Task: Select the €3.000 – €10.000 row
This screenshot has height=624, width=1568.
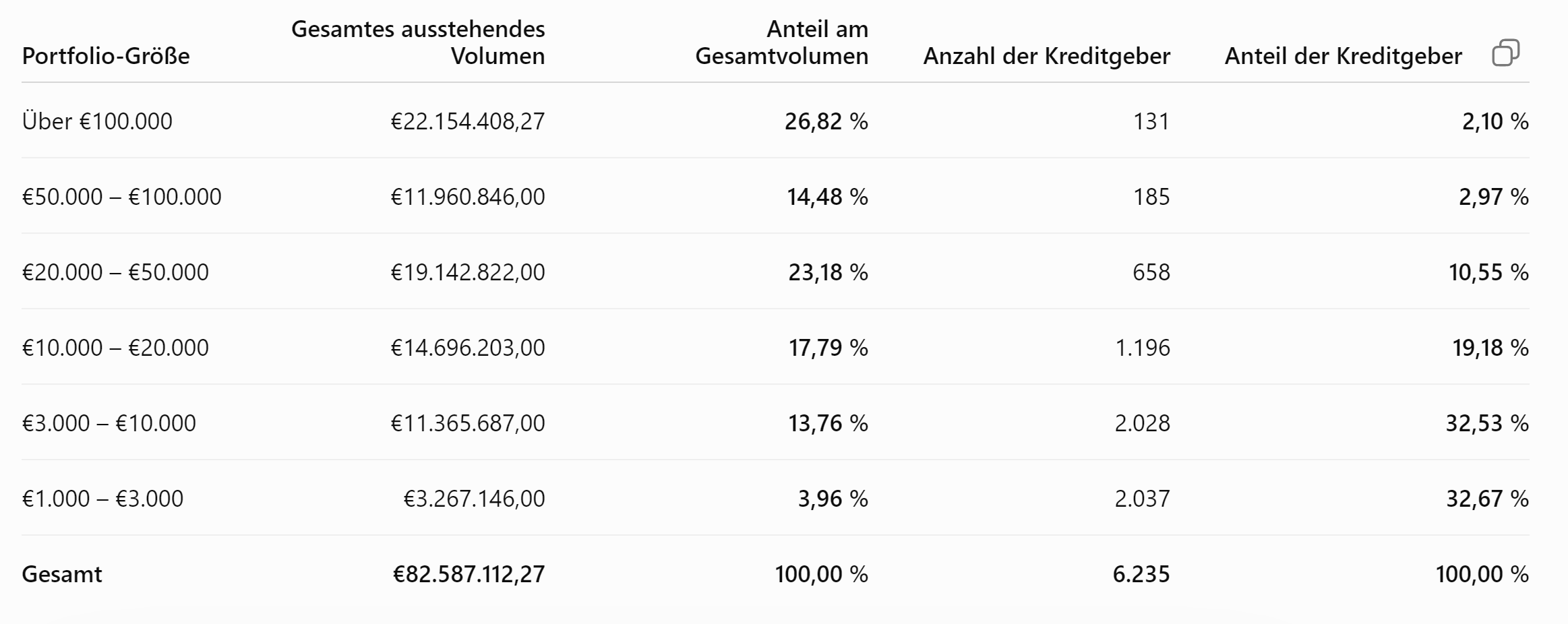Action: coord(775,423)
